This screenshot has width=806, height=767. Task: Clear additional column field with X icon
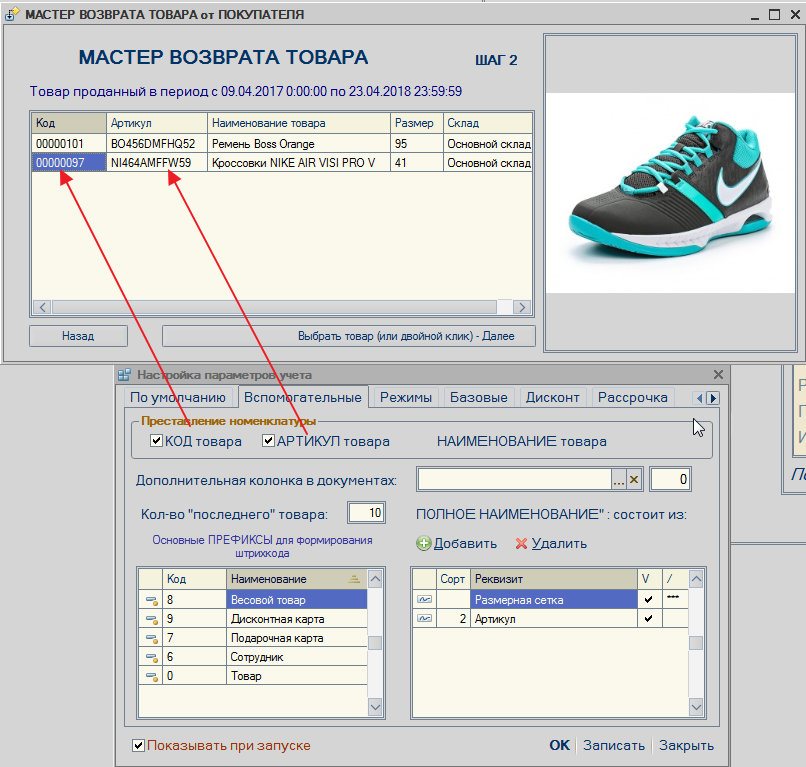click(634, 480)
